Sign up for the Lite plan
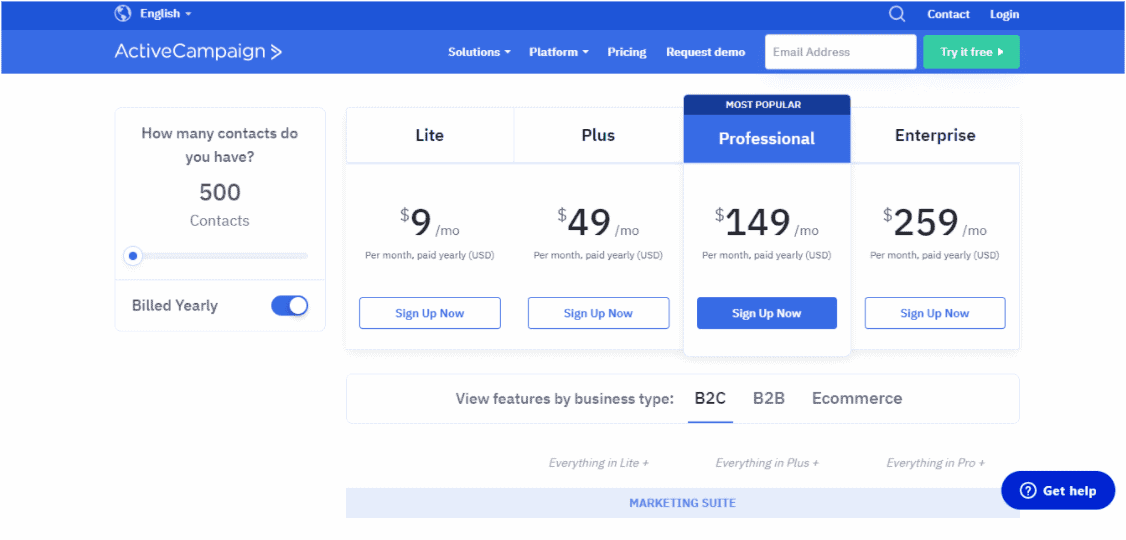This screenshot has width=1126, height=540. click(x=429, y=313)
